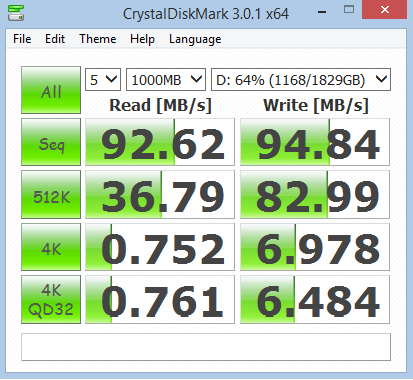The height and width of the screenshot is (380, 413).
Task: Start the Seq sequential test
Action: click(51, 142)
